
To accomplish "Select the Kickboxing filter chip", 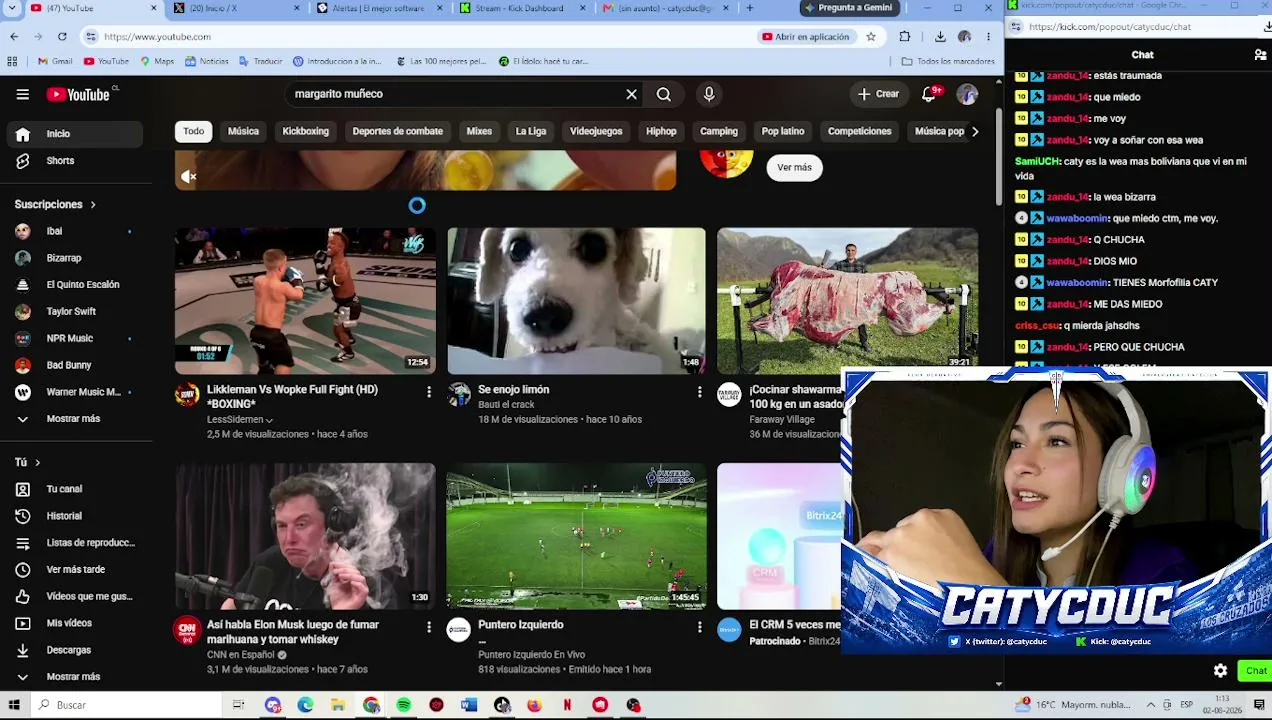I will click(x=306, y=131).
